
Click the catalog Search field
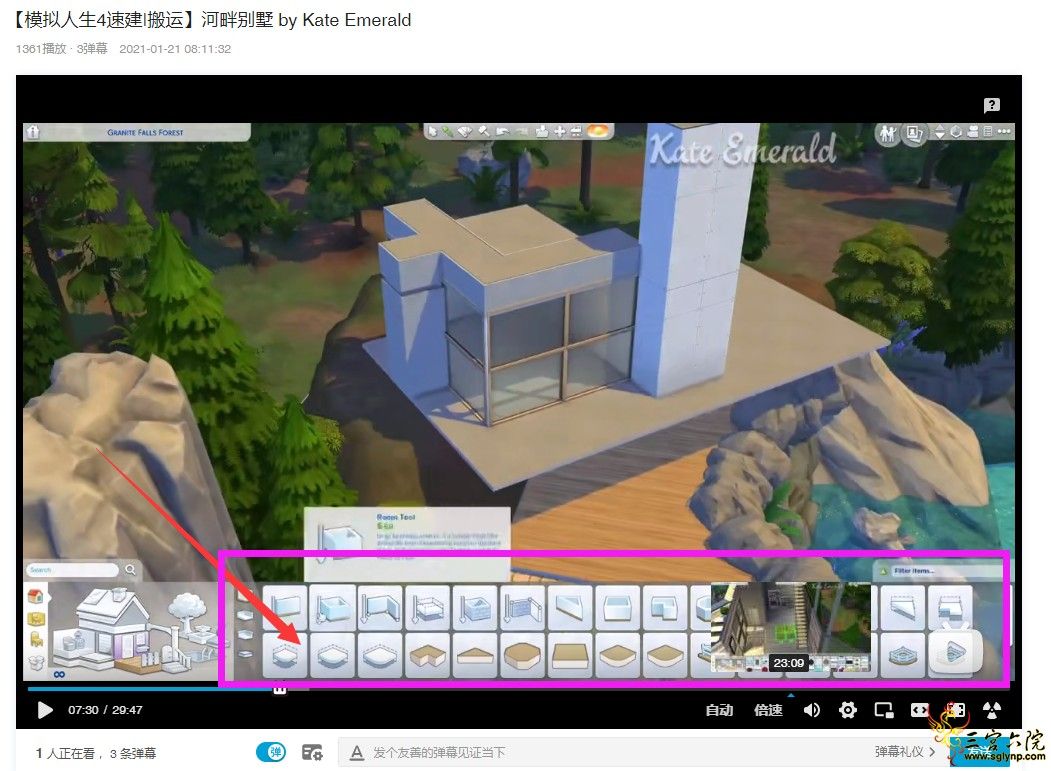(72, 570)
